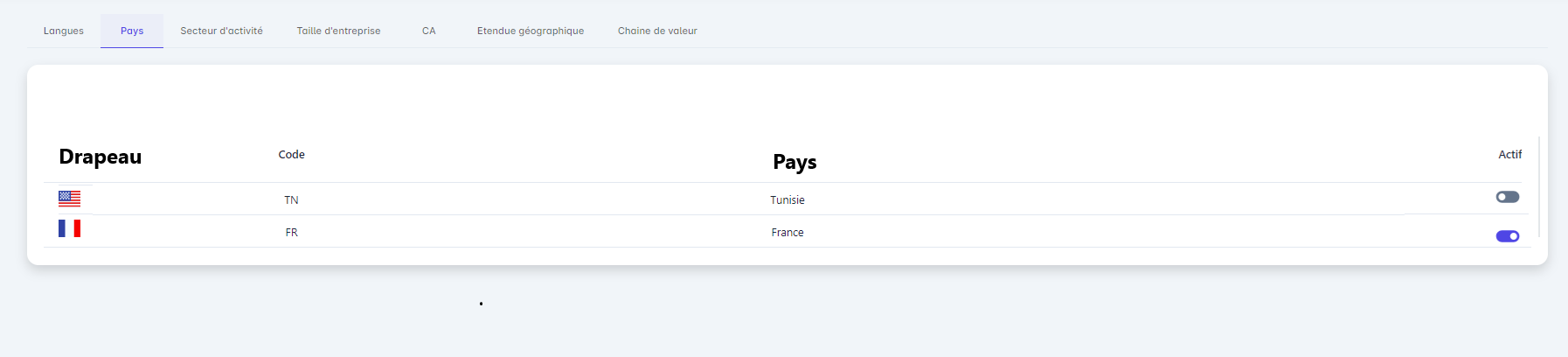
Task: Click the Drapeau column header
Action: click(x=100, y=157)
